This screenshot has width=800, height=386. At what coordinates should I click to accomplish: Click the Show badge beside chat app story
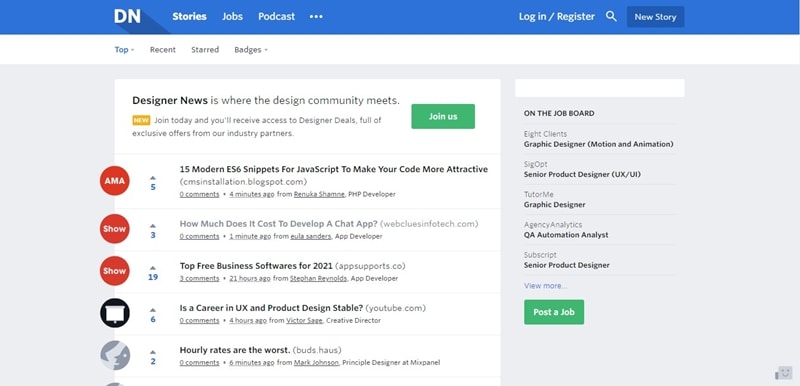(x=115, y=228)
